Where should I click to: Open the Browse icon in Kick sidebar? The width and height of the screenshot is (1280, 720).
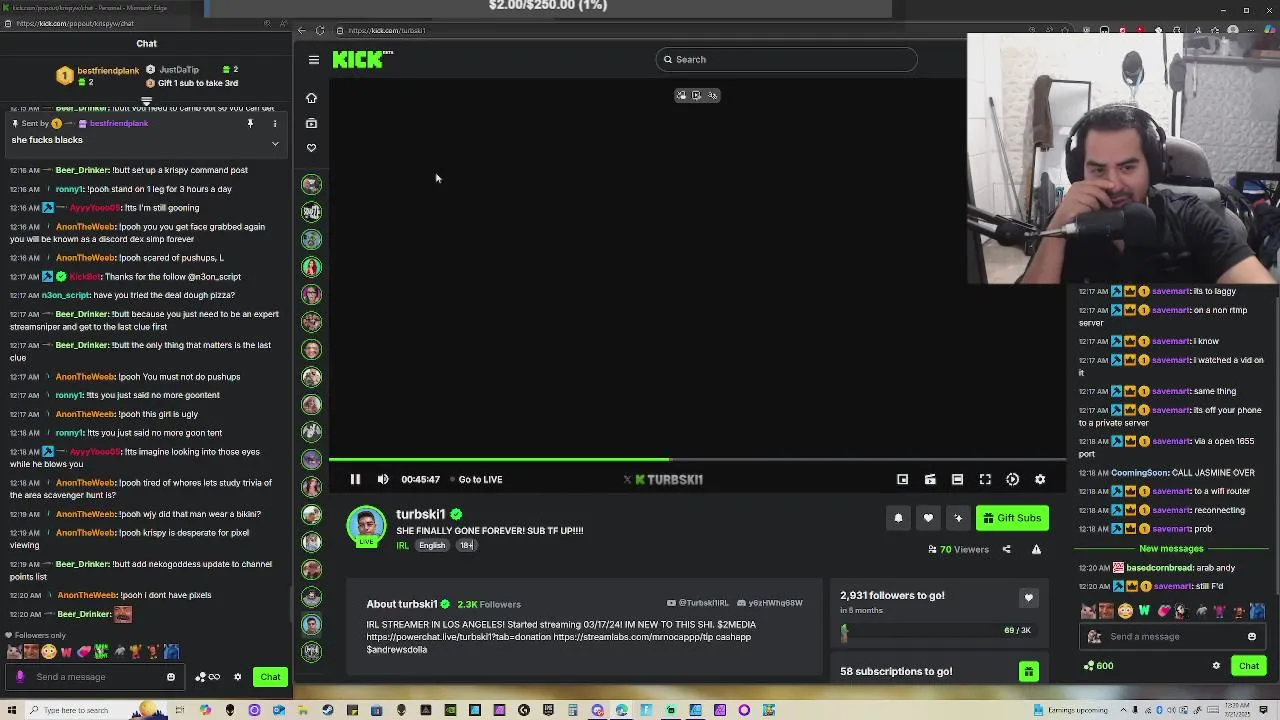pyautogui.click(x=311, y=123)
